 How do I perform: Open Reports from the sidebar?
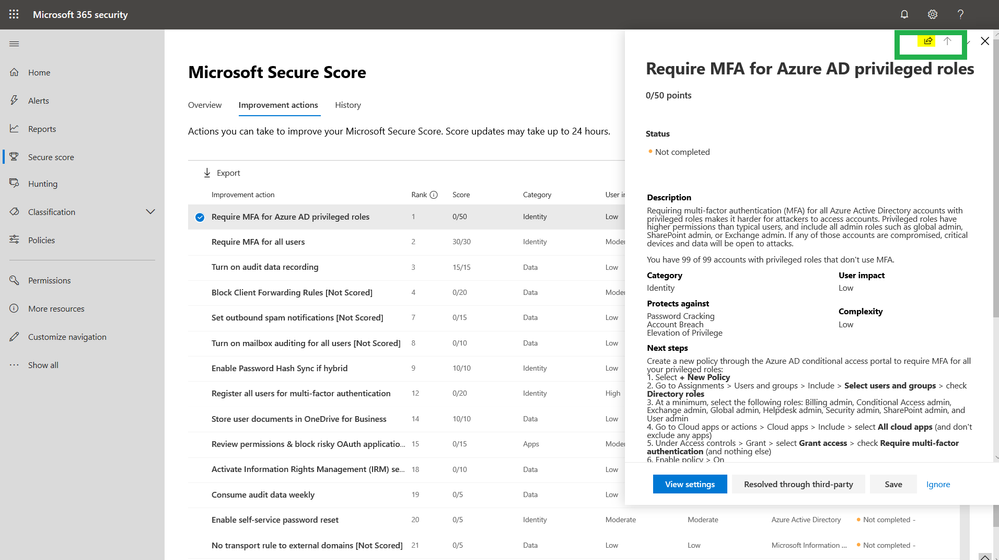click(x=42, y=129)
